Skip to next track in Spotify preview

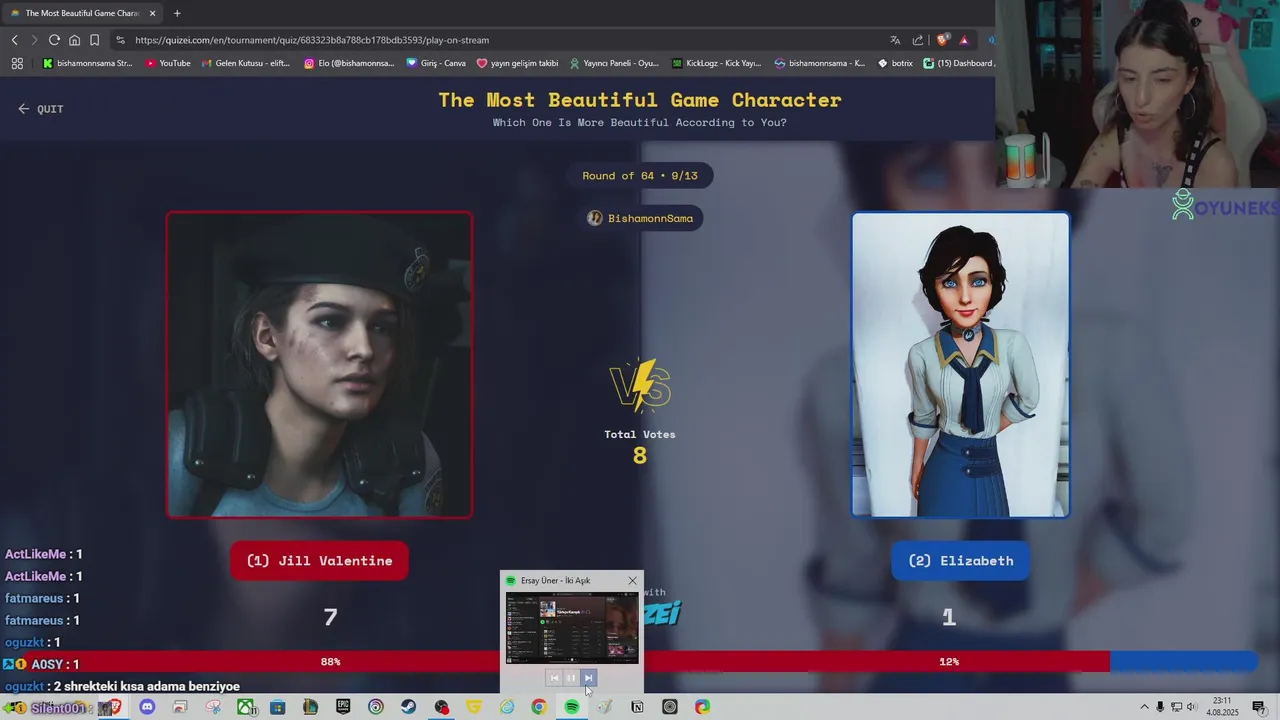[588, 678]
